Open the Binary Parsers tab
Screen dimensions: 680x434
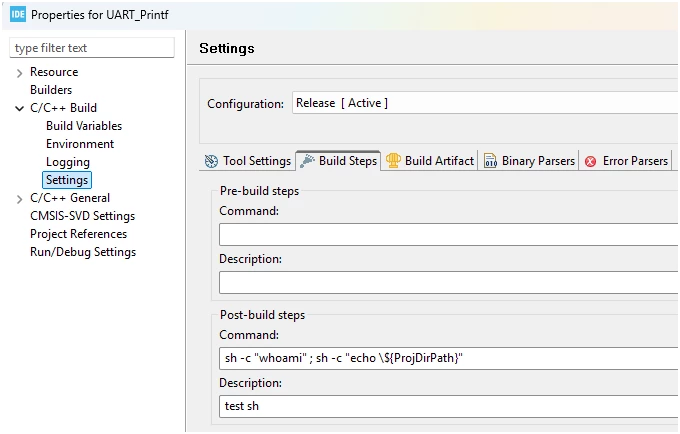[529, 161]
